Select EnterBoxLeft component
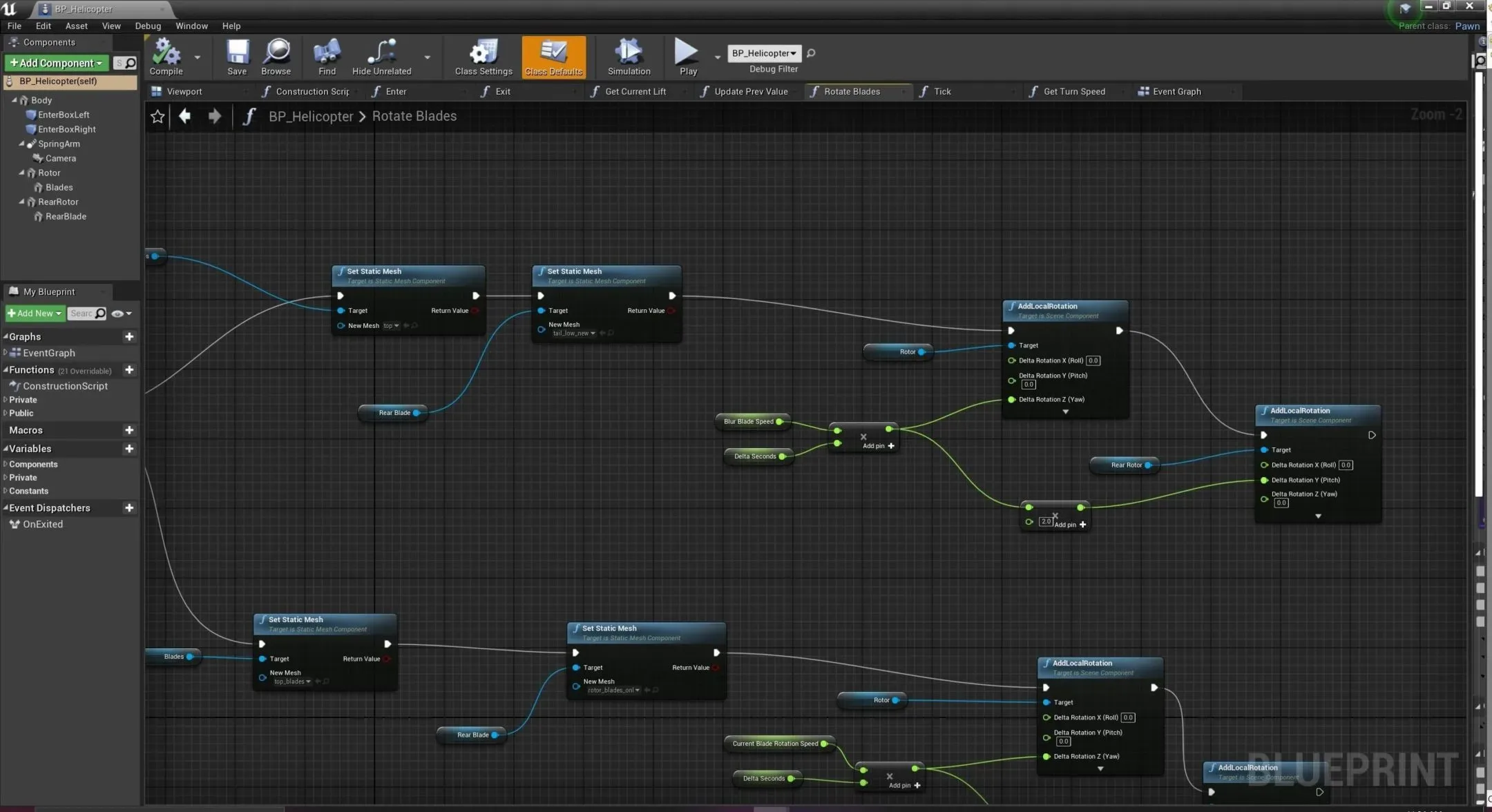 [64, 115]
